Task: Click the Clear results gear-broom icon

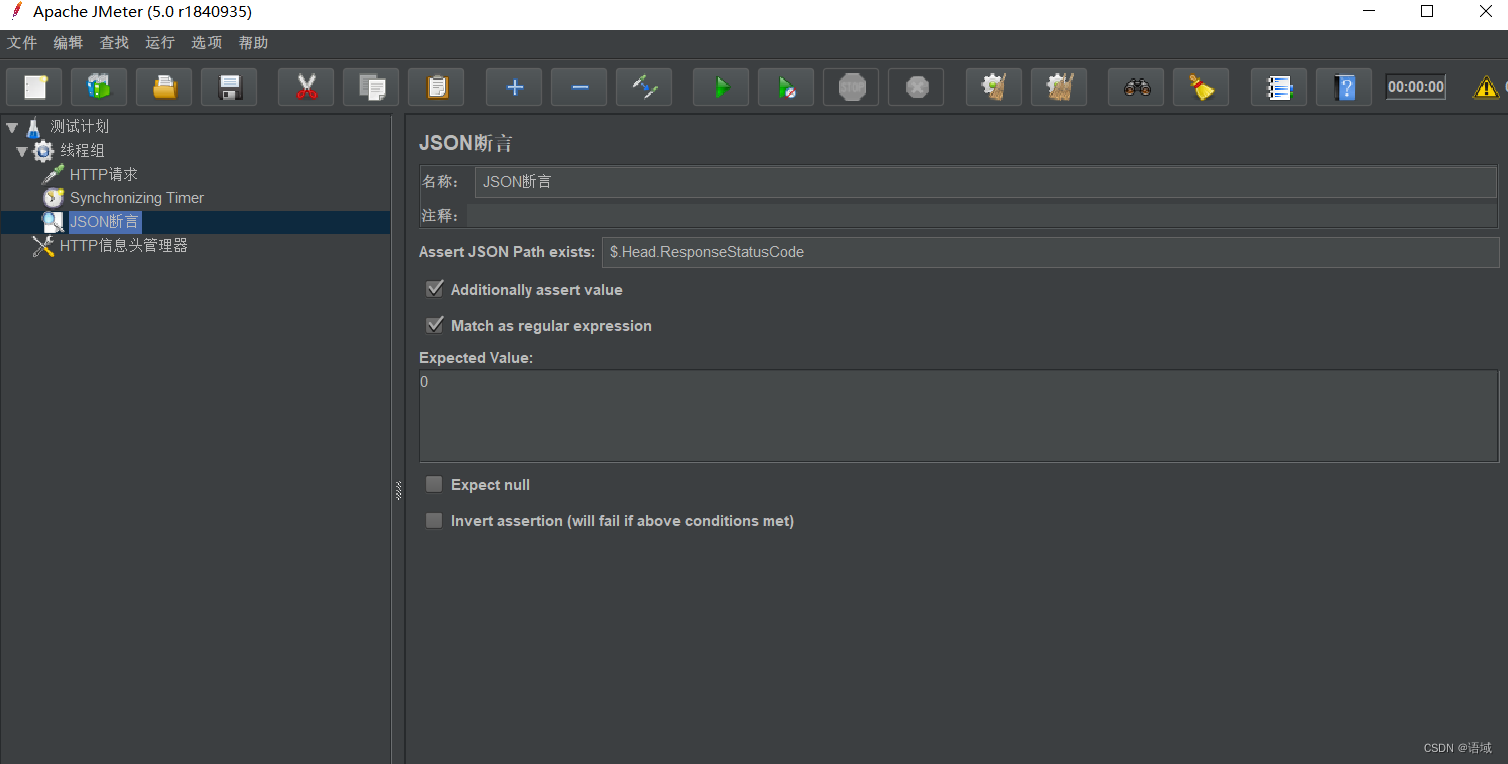Action: coord(994,87)
